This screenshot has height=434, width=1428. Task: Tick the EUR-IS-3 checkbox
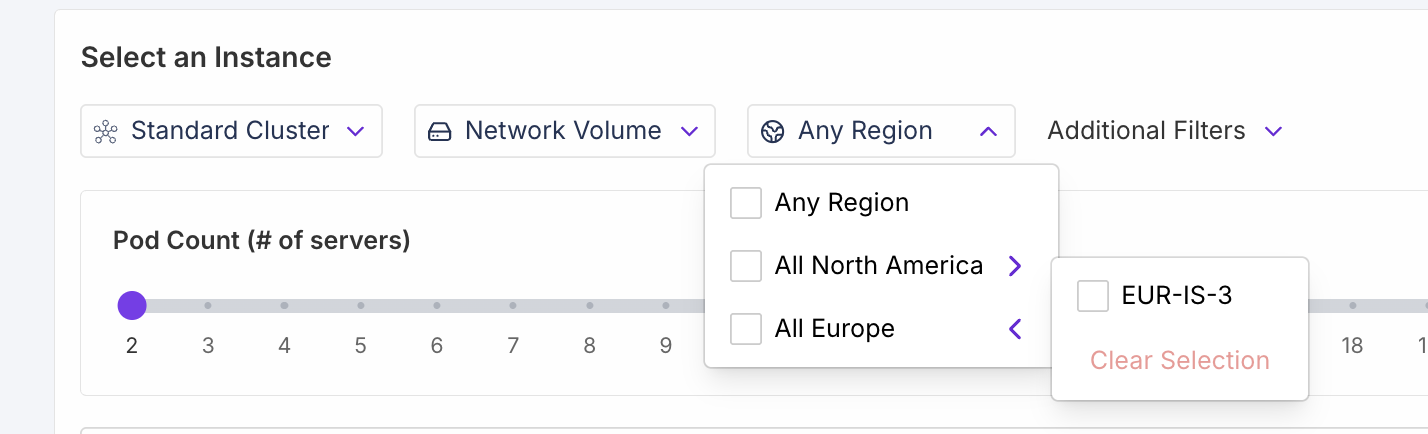[1093, 296]
